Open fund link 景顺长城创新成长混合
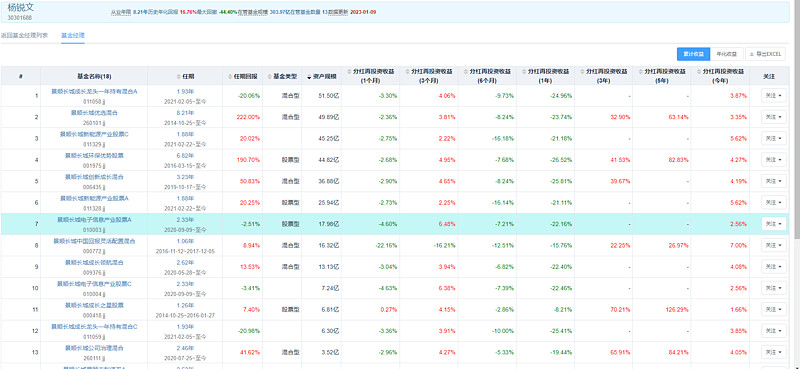This screenshot has height=369, width=800. pyautogui.click(x=94, y=177)
